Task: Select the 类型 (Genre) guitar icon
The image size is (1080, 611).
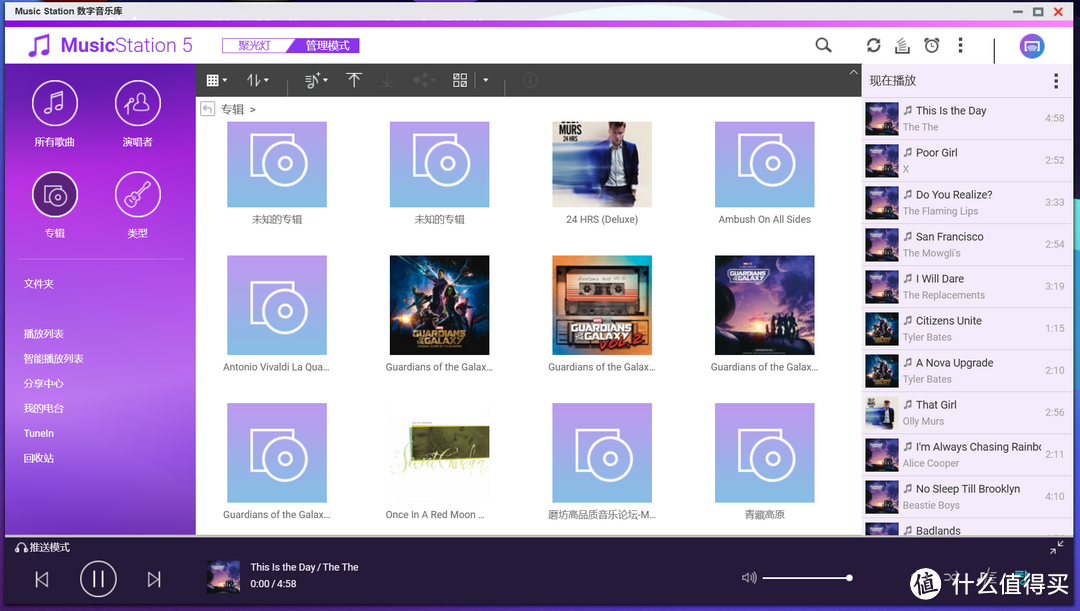Action: coord(137,195)
